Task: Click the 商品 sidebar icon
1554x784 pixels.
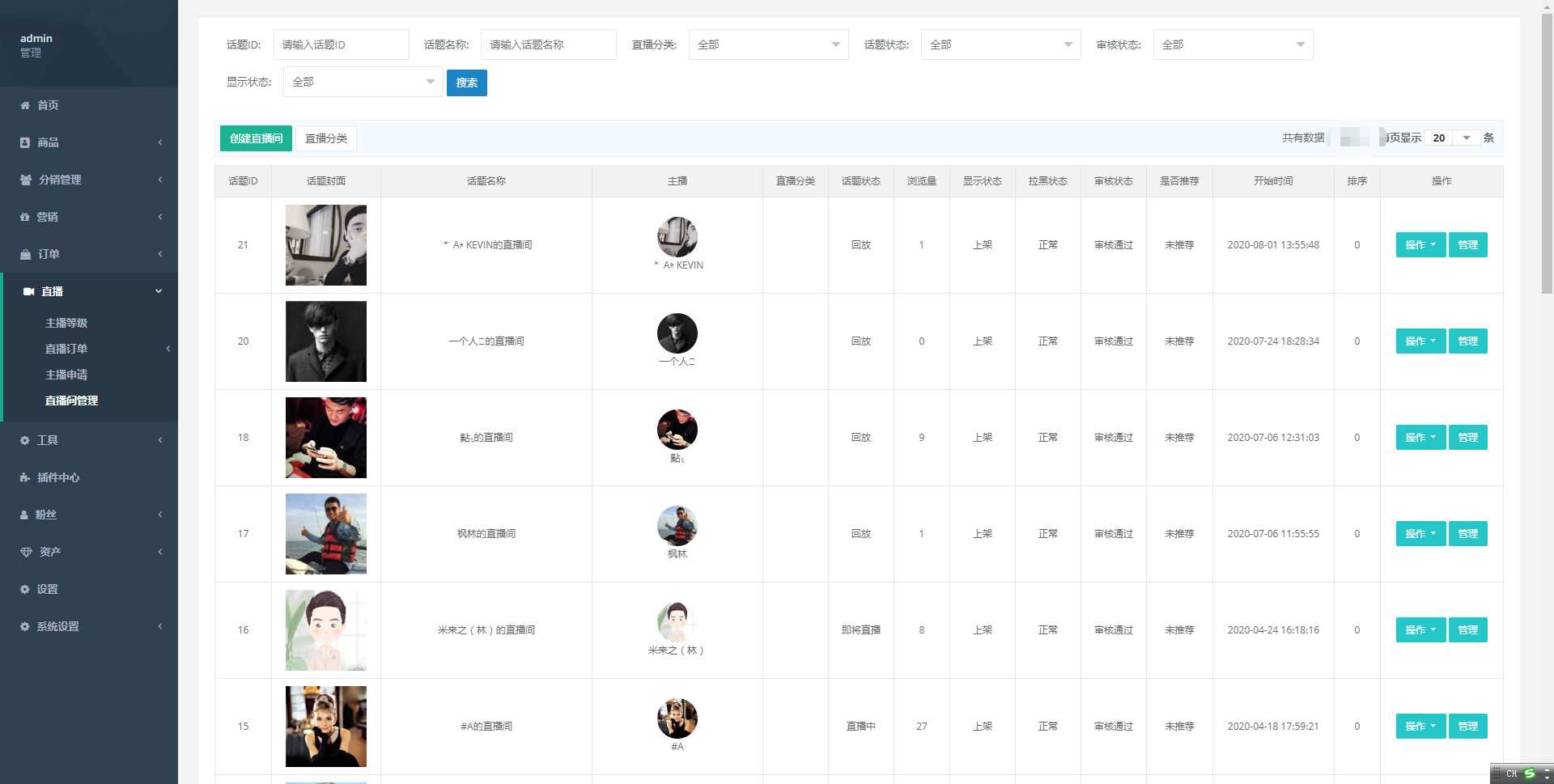Action: (x=25, y=142)
